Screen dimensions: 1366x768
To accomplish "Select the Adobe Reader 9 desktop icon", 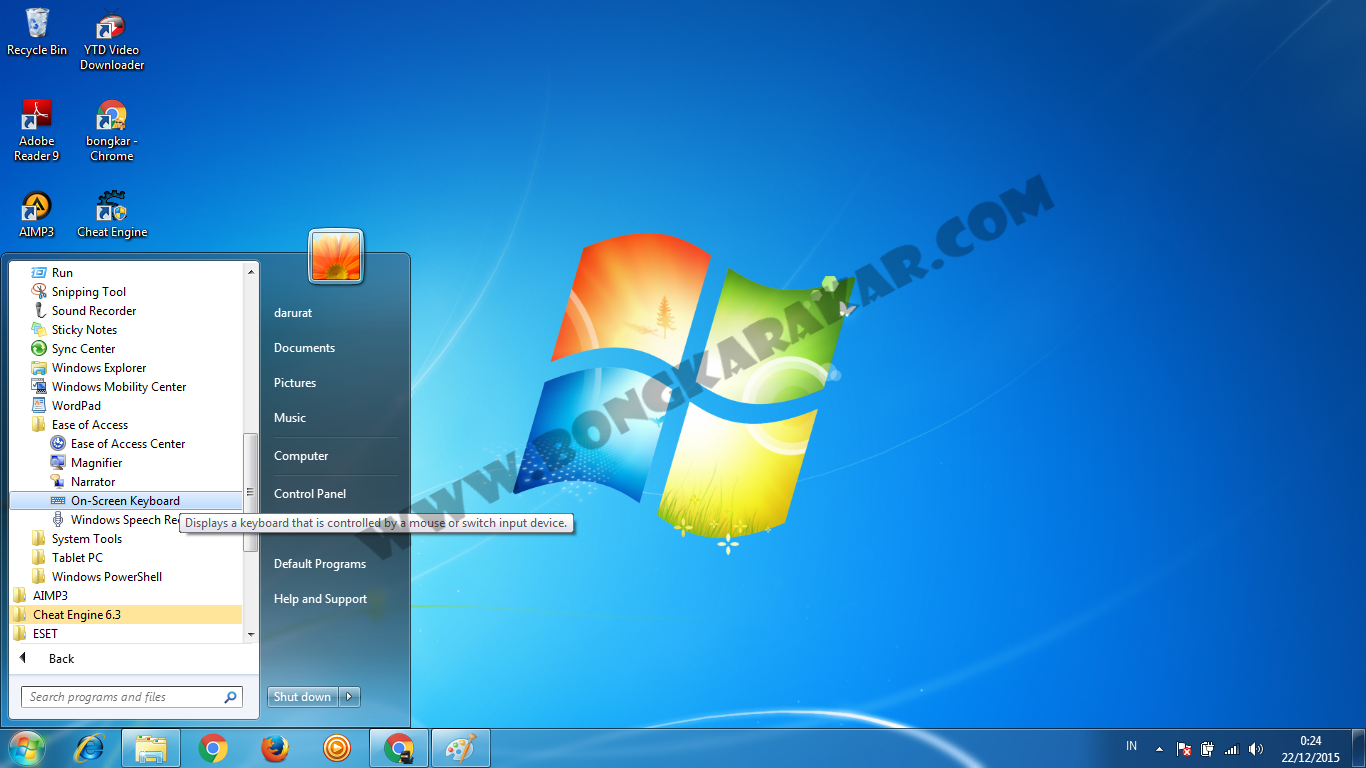I will [x=37, y=131].
